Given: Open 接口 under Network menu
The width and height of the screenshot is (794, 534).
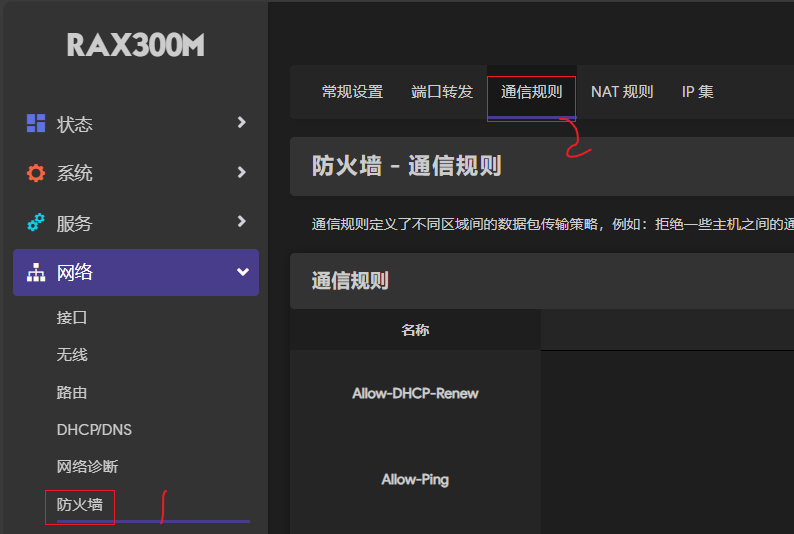Looking at the screenshot, I should point(72,318).
